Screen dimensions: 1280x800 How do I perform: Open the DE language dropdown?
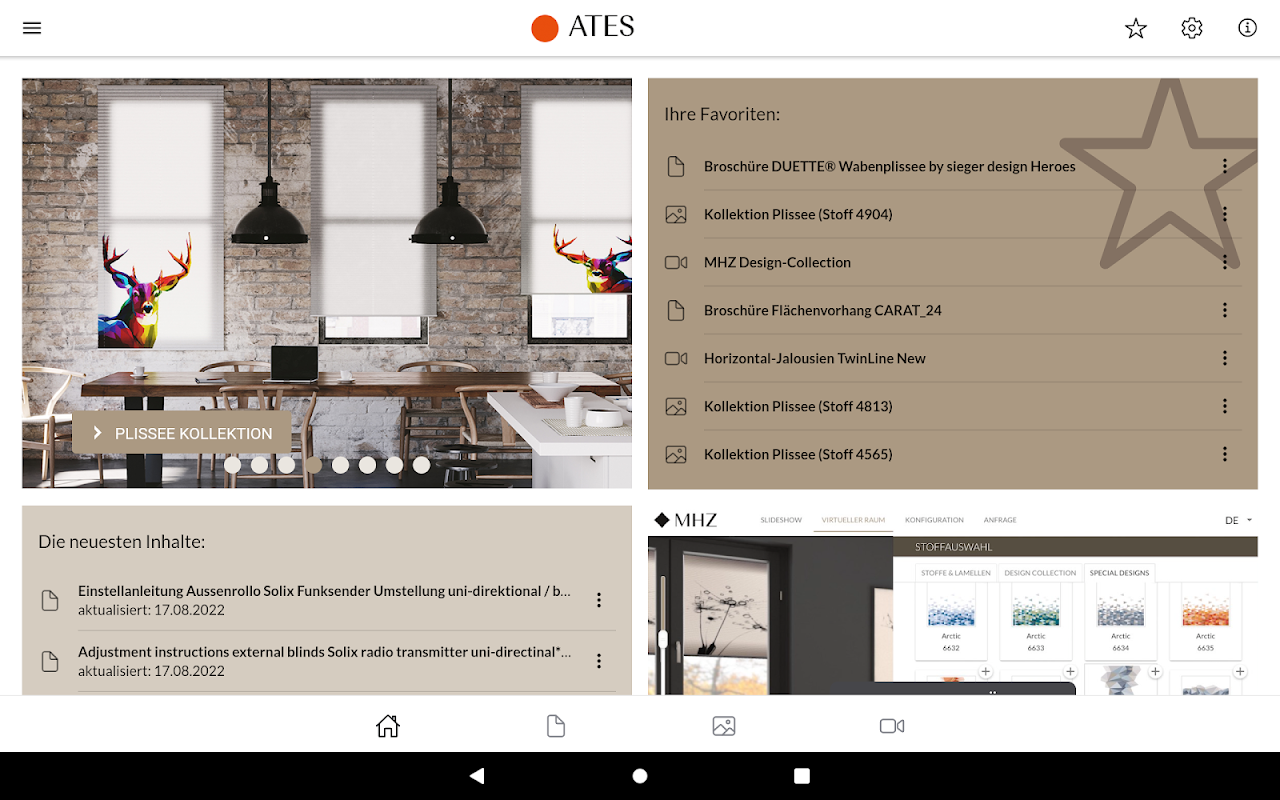coord(1238,521)
